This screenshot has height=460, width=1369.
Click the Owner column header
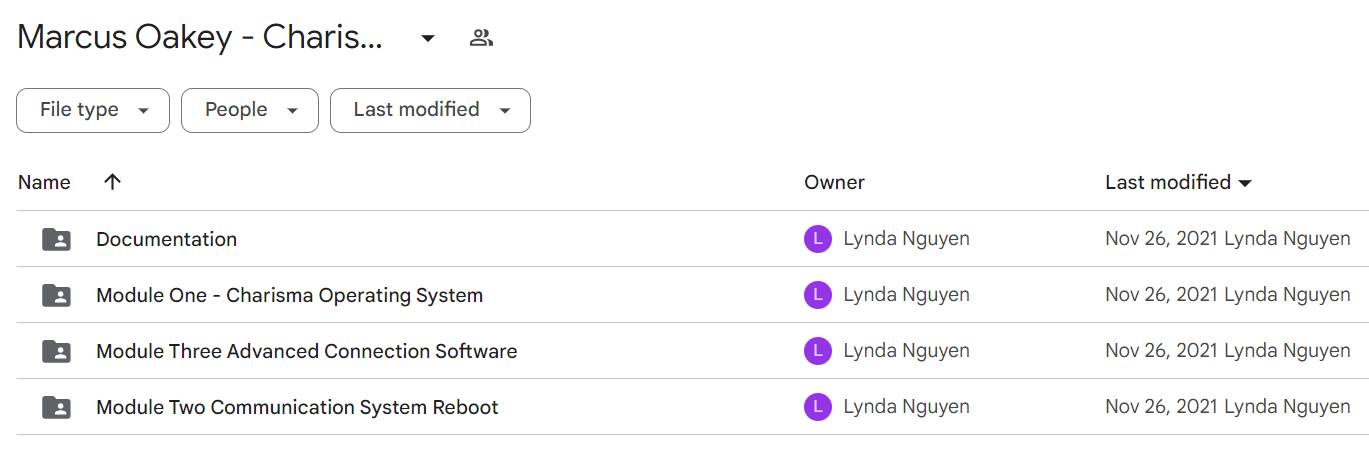(x=834, y=182)
